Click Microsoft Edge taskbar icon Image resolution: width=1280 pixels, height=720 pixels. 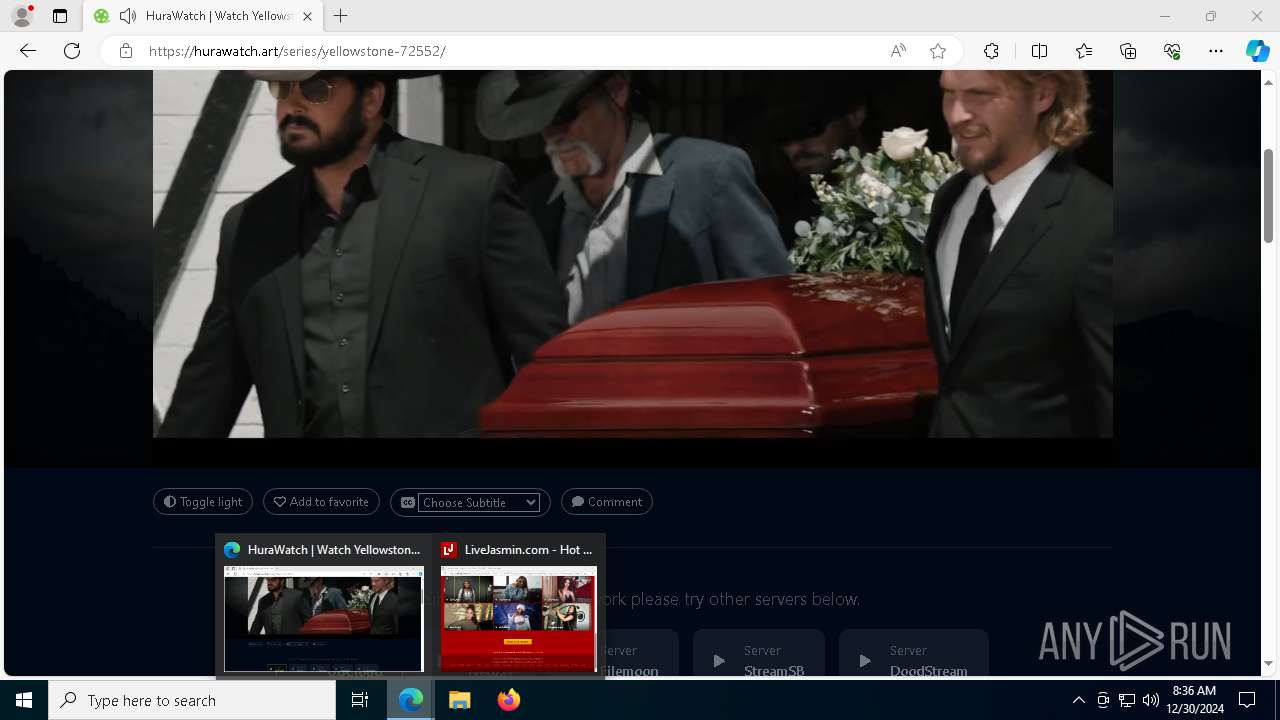click(x=411, y=700)
